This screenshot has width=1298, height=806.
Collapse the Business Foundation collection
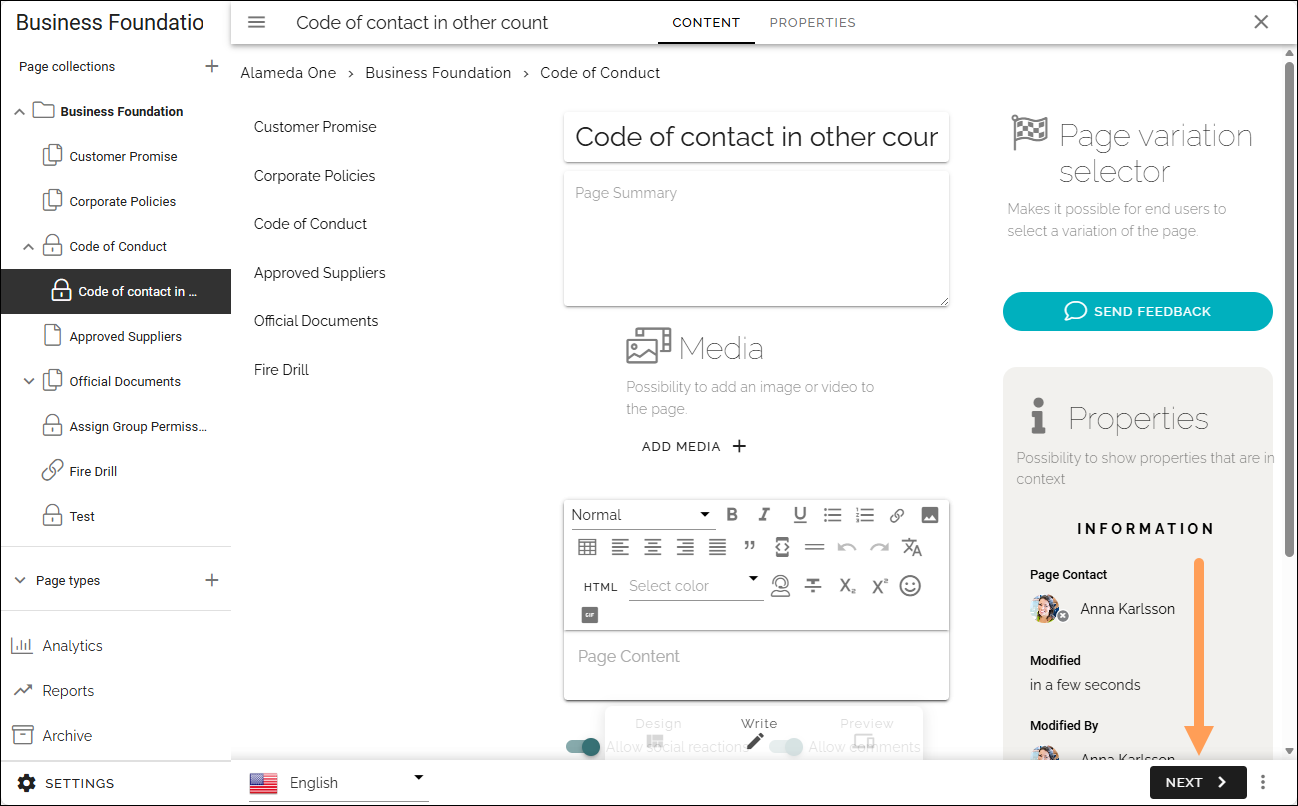(19, 112)
